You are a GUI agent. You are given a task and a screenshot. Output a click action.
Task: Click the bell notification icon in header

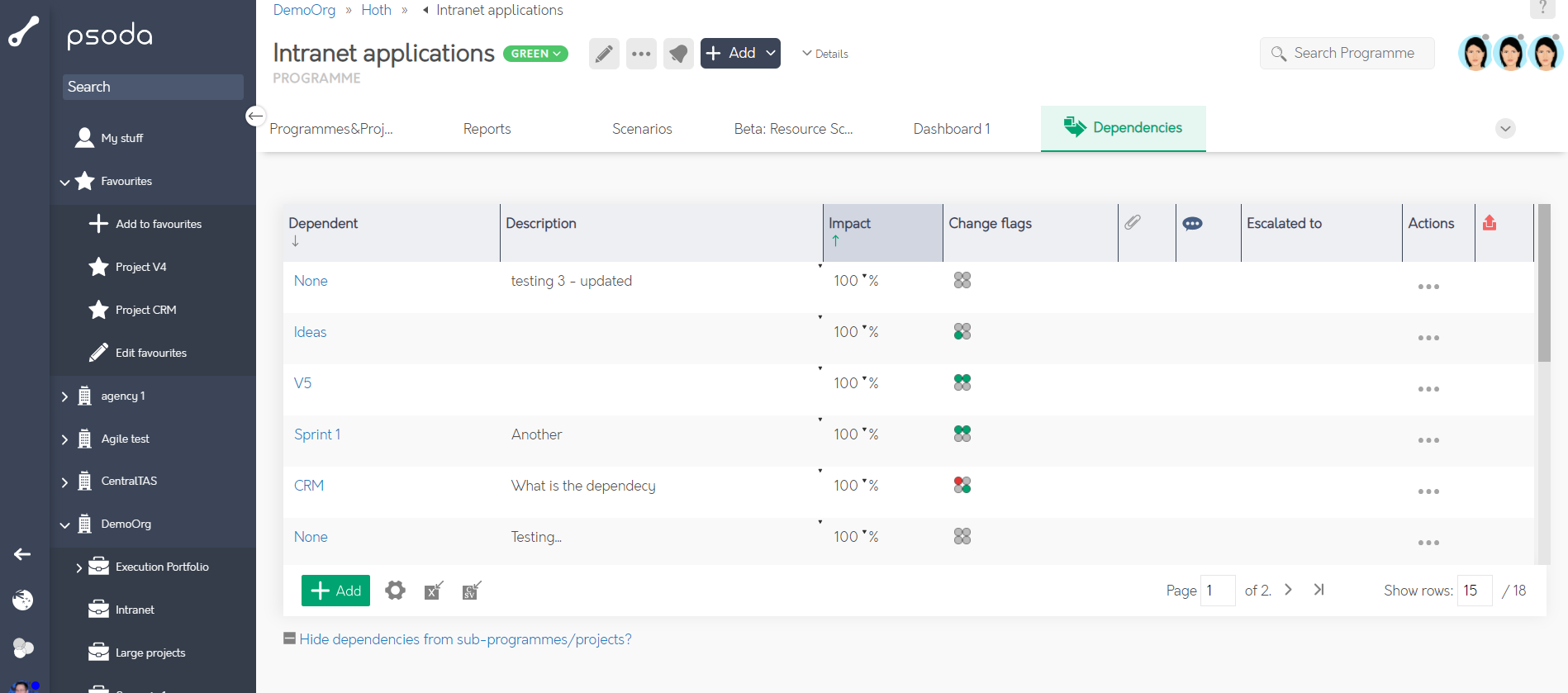[678, 54]
